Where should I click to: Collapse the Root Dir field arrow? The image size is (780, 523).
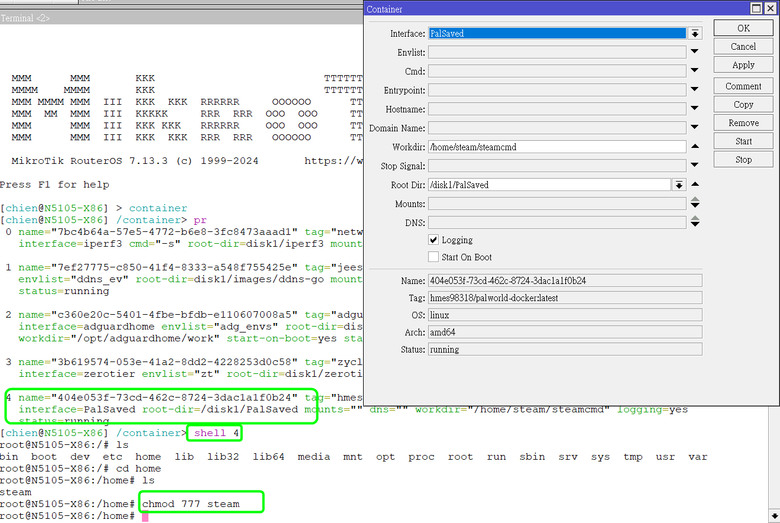click(x=695, y=184)
